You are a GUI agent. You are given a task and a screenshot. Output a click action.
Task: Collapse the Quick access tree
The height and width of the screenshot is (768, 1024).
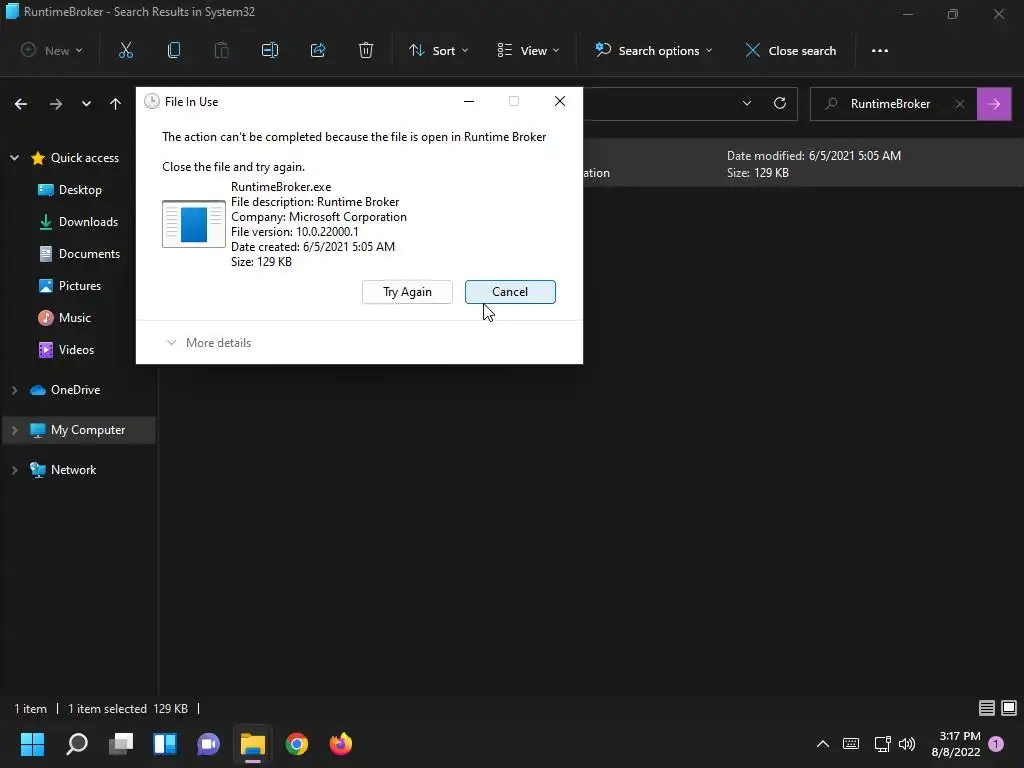(x=14, y=157)
